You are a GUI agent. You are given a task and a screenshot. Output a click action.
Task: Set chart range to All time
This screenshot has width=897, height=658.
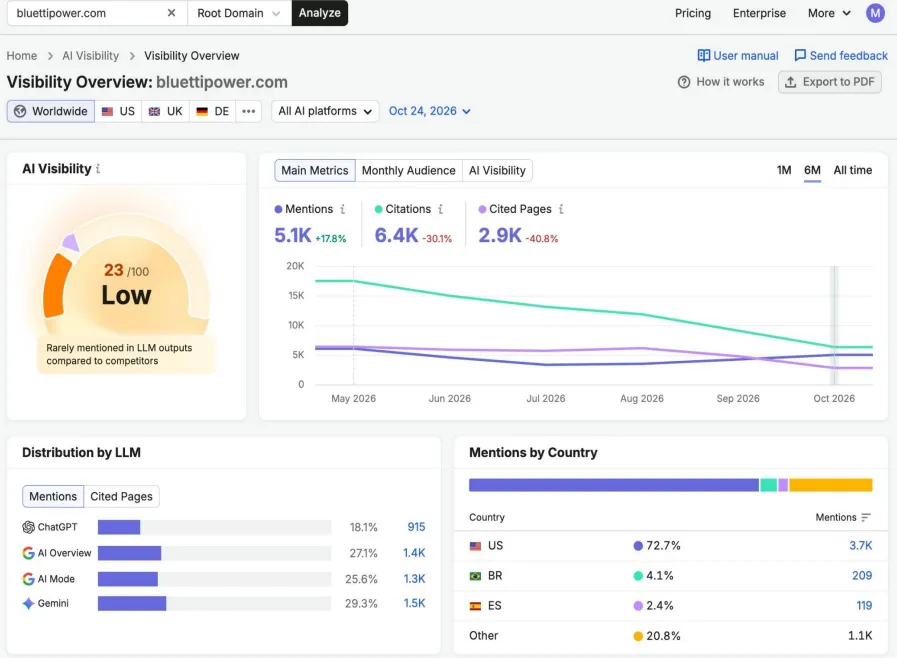(852, 170)
